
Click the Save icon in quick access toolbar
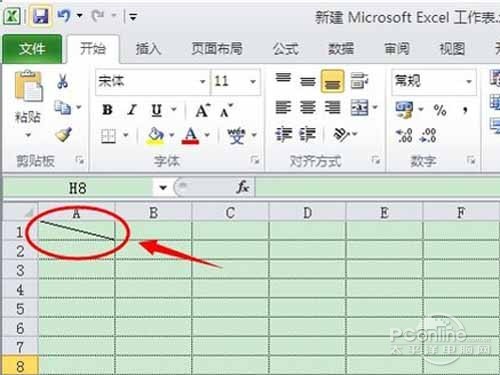click(x=41, y=16)
